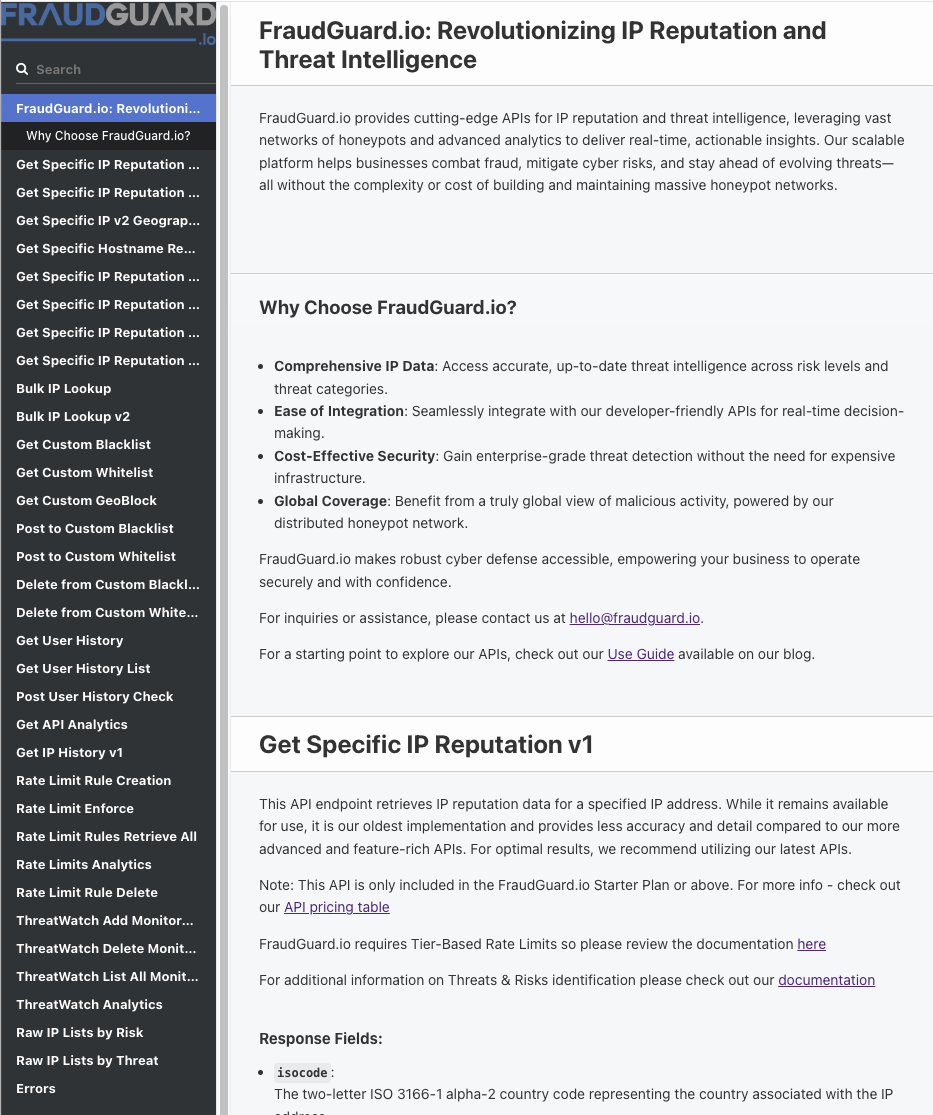Image resolution: width=933 pixels, height=1115 pixels.
Task: Select 'Why Choose FraudGuard.io?' sidebar subitem
Action: pyautogui.click(x=108, y=136)
